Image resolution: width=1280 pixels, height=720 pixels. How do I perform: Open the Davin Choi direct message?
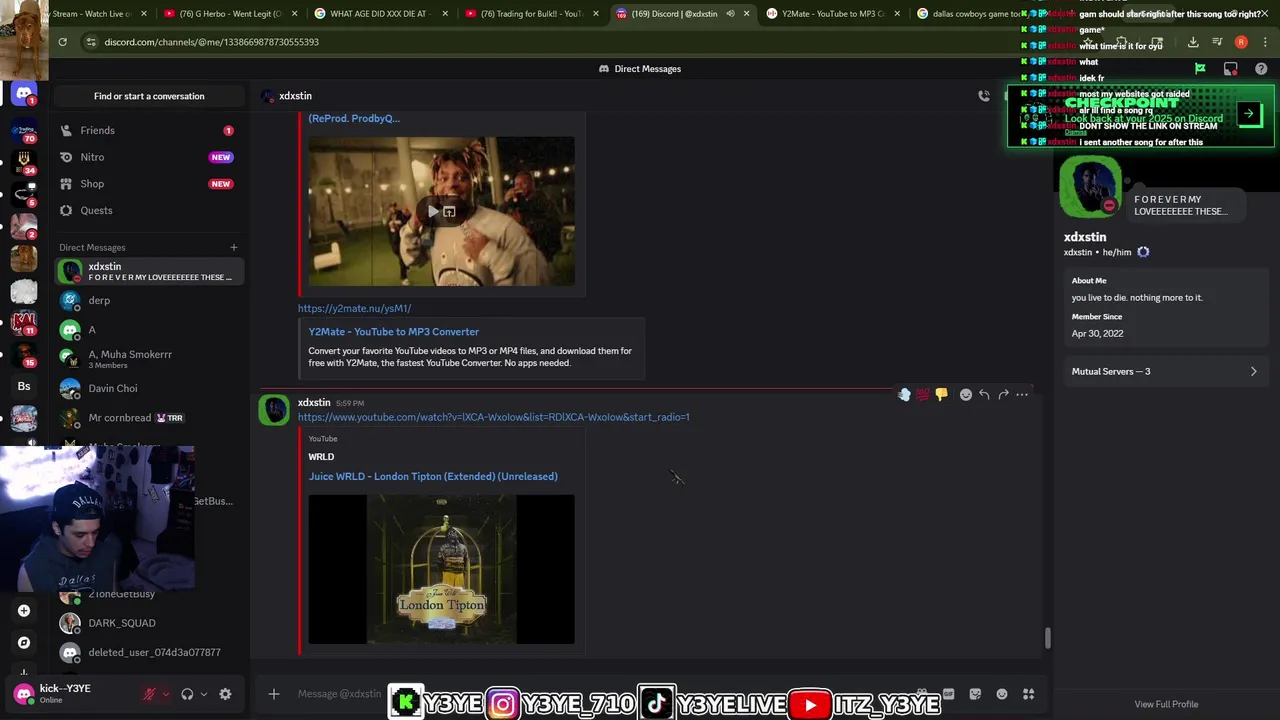click(149, 388)
